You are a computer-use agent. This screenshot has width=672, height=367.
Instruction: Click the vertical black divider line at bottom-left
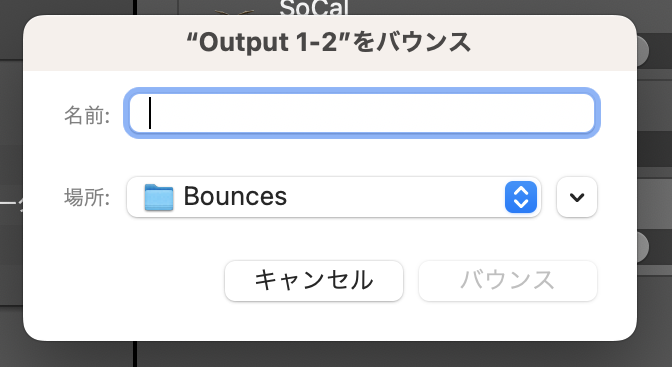click(x=135, y=354)
